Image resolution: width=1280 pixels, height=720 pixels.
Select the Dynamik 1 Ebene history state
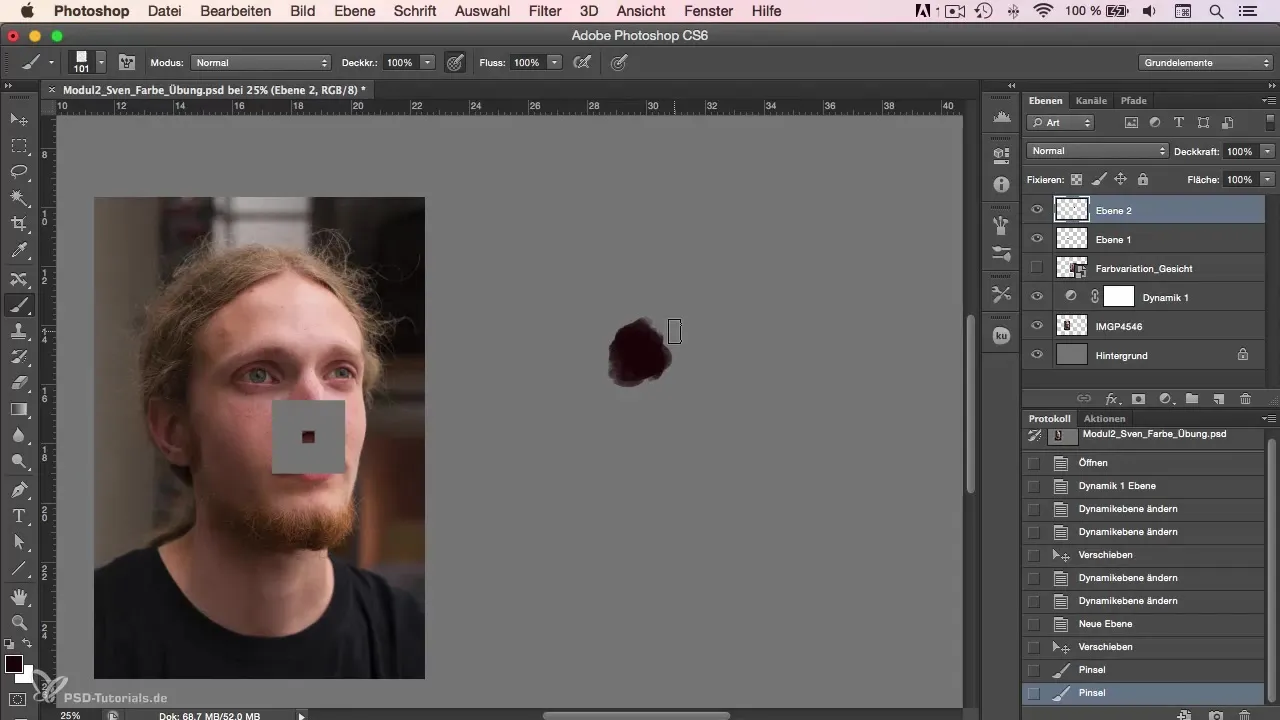pos(1145,486)
